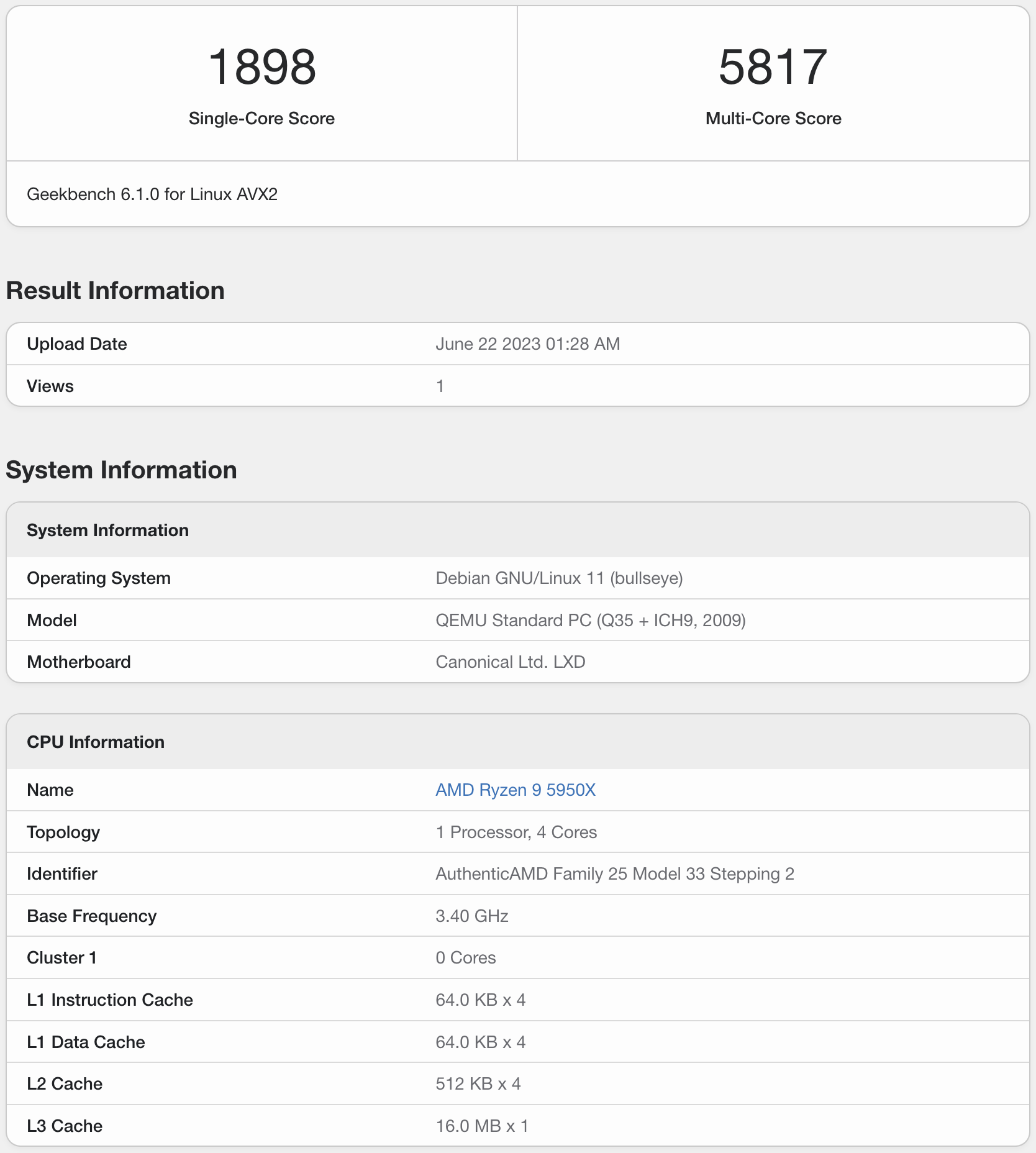Click the Topology label
This screenshot has height=1153, width=1036.
63,832
